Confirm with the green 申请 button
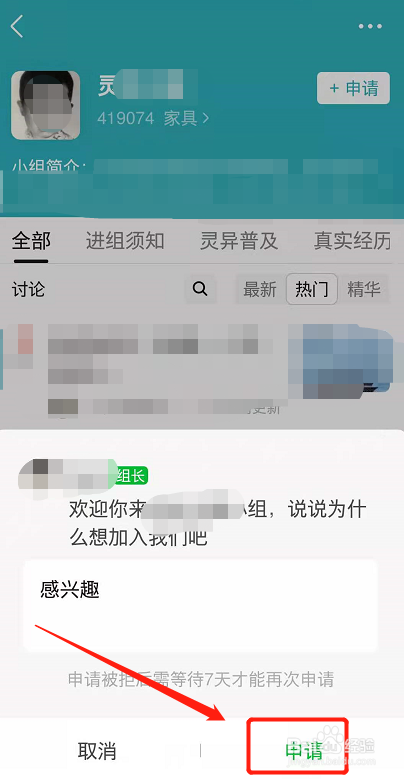The width and height of the screenshot is (404, 779). point(298,746)
